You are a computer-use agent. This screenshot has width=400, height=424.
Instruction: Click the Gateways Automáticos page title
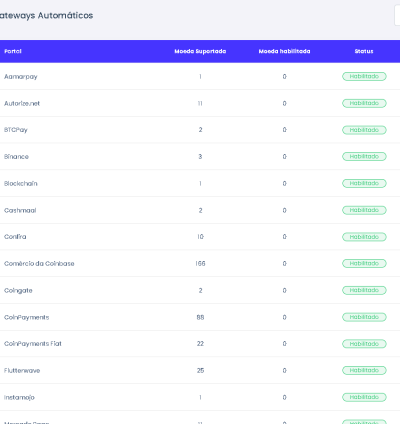coord(46,16)
